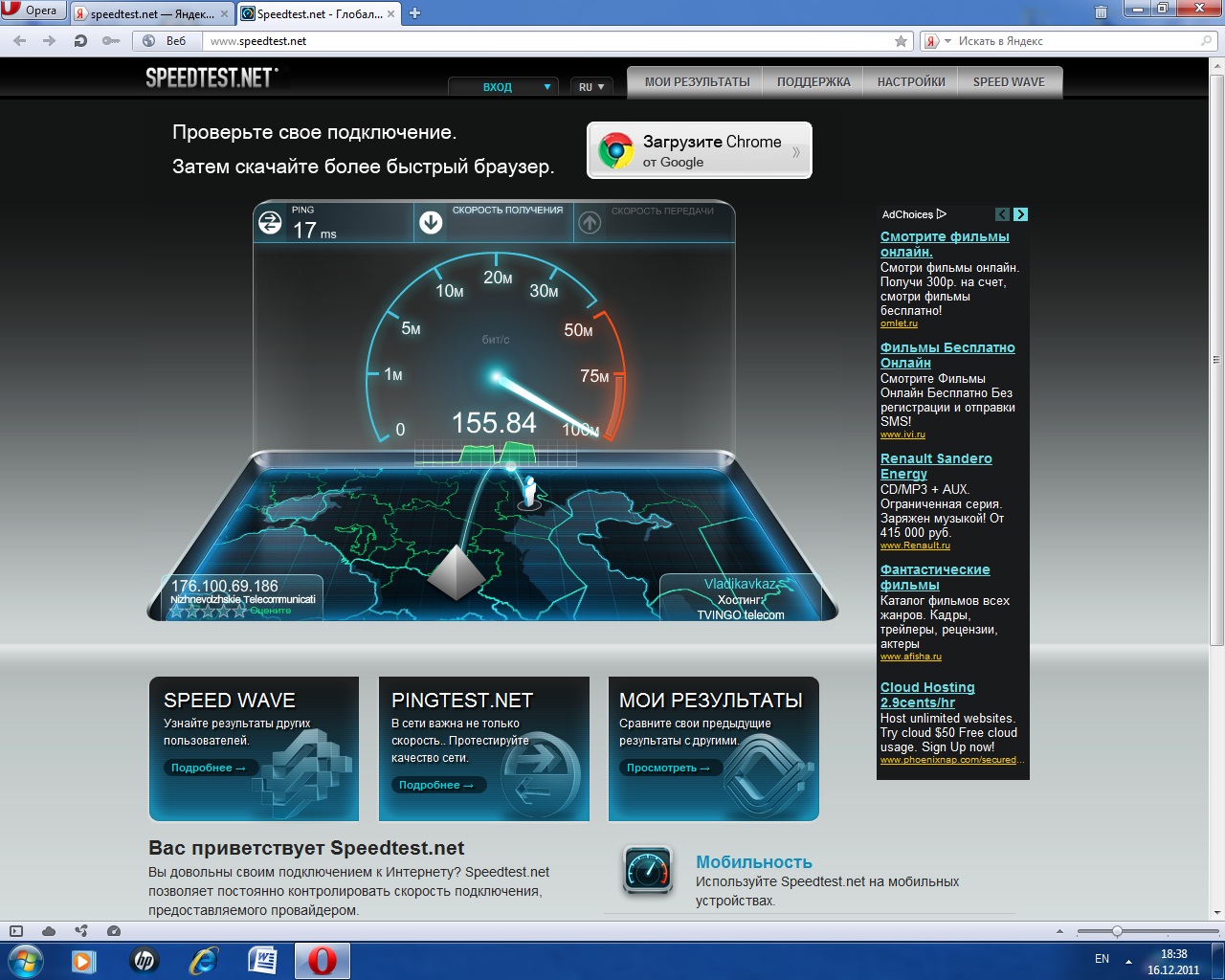Expand Yandex search engine dropdown arrow

click(x=948, y=41)
